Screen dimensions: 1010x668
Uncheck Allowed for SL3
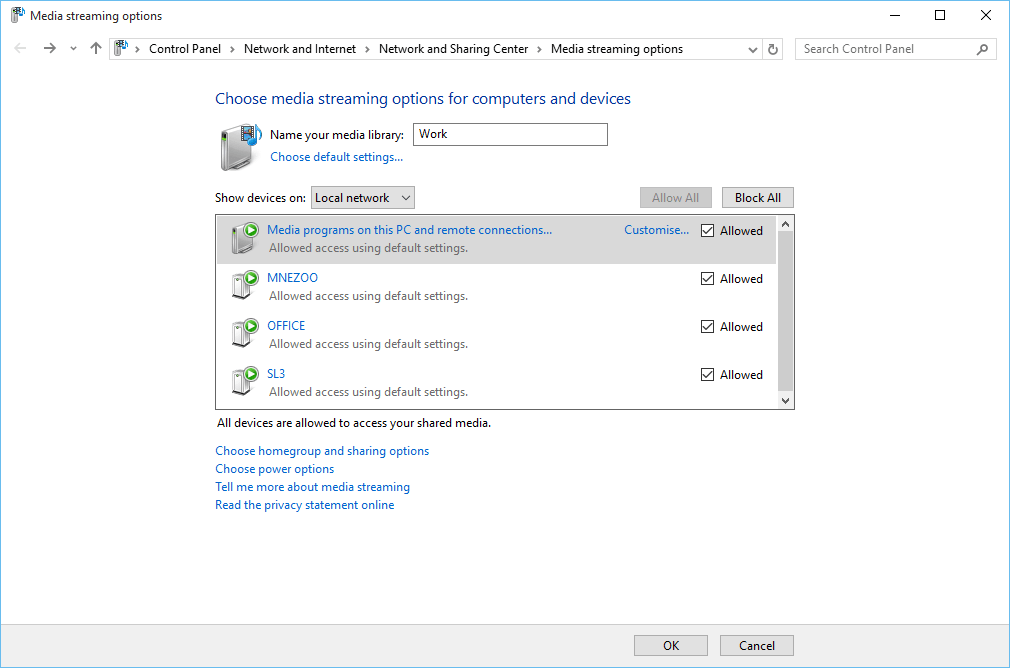[707, 374]
